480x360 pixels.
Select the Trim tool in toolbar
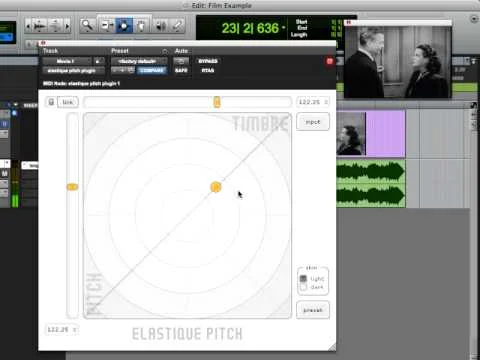(x=107, y=25)
